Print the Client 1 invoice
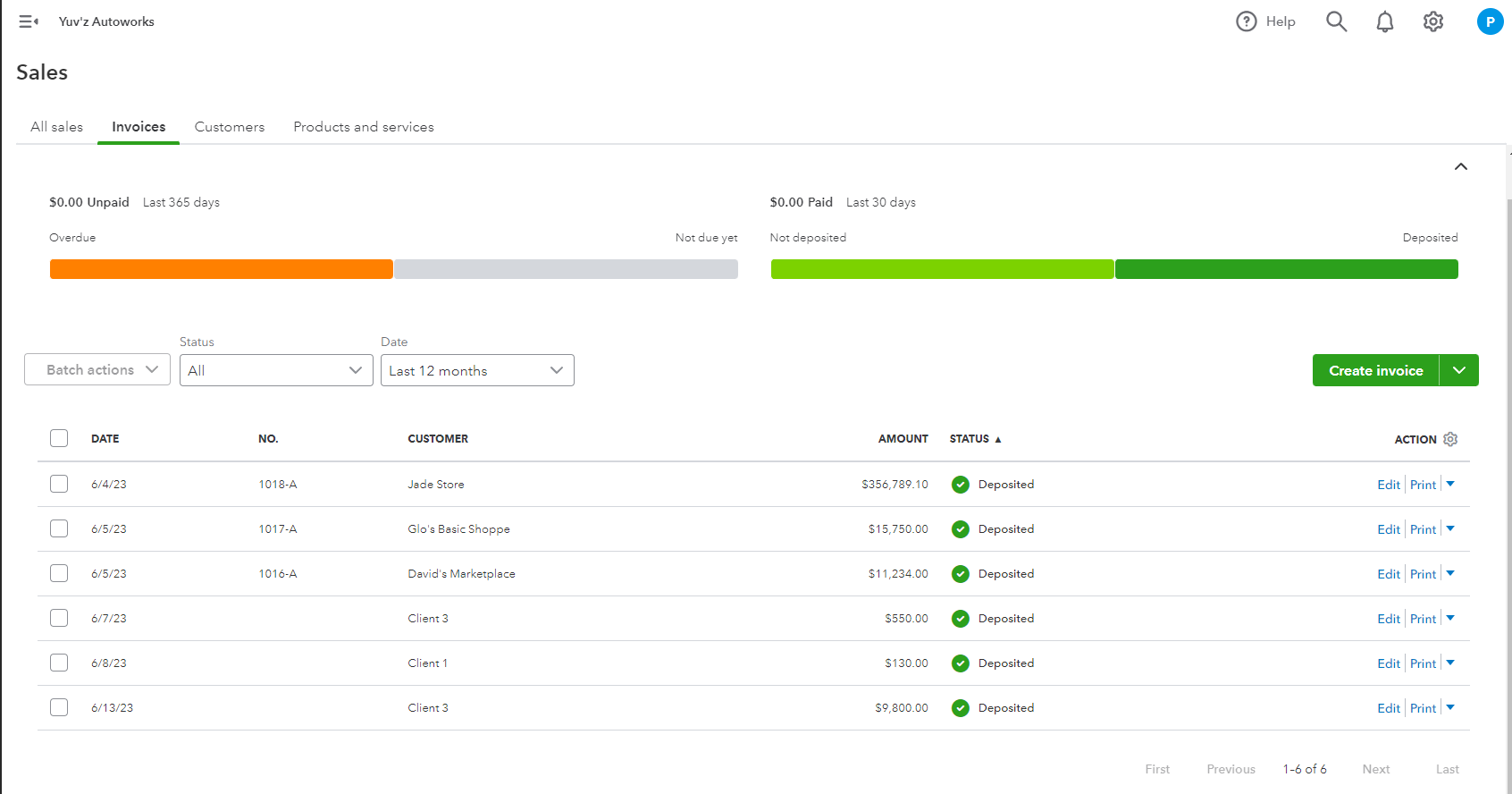Viewport: 1512px width, 794px height. tap(1424, 663)
